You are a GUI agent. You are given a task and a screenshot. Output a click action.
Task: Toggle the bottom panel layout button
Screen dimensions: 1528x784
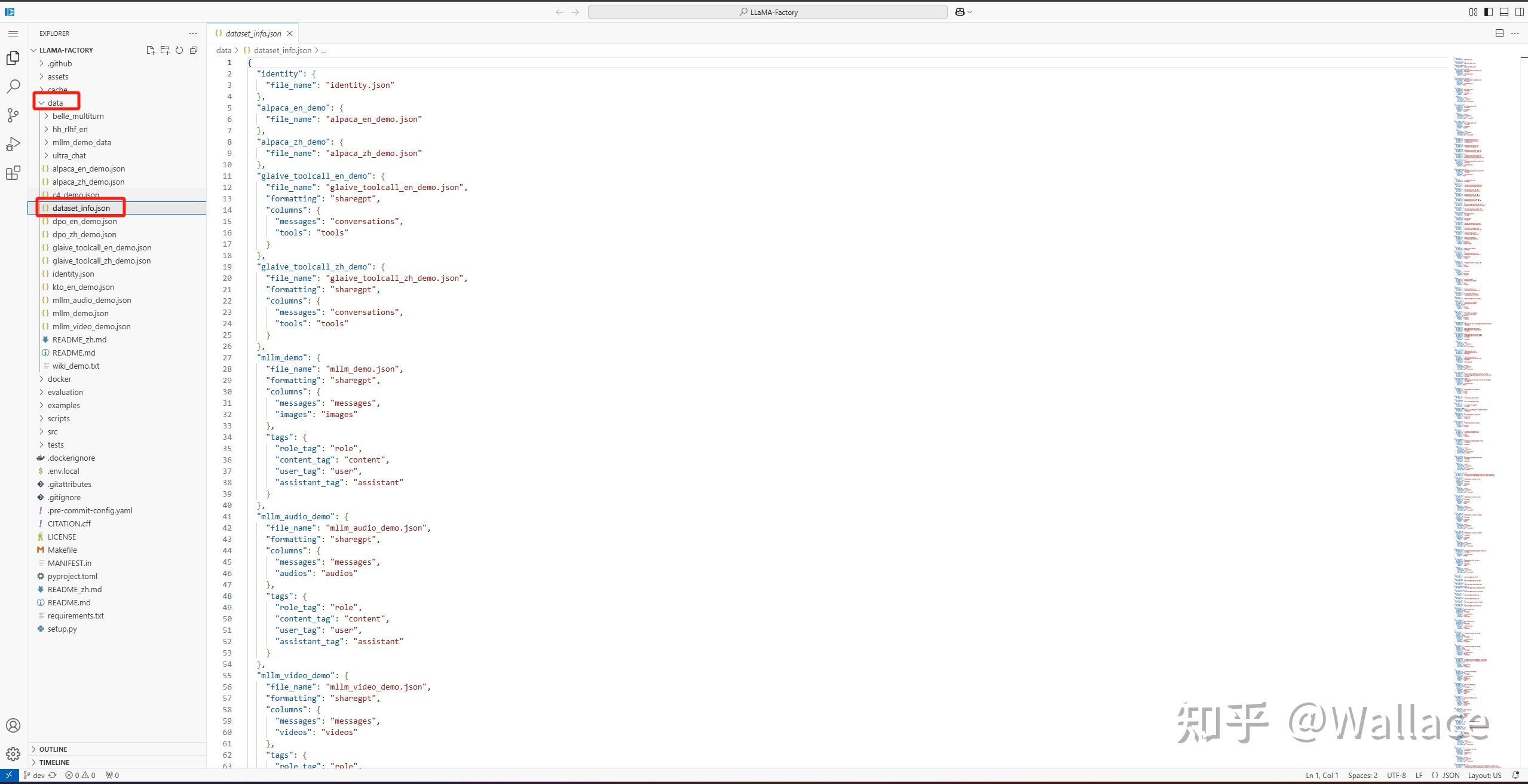(x=1504, y=12)
